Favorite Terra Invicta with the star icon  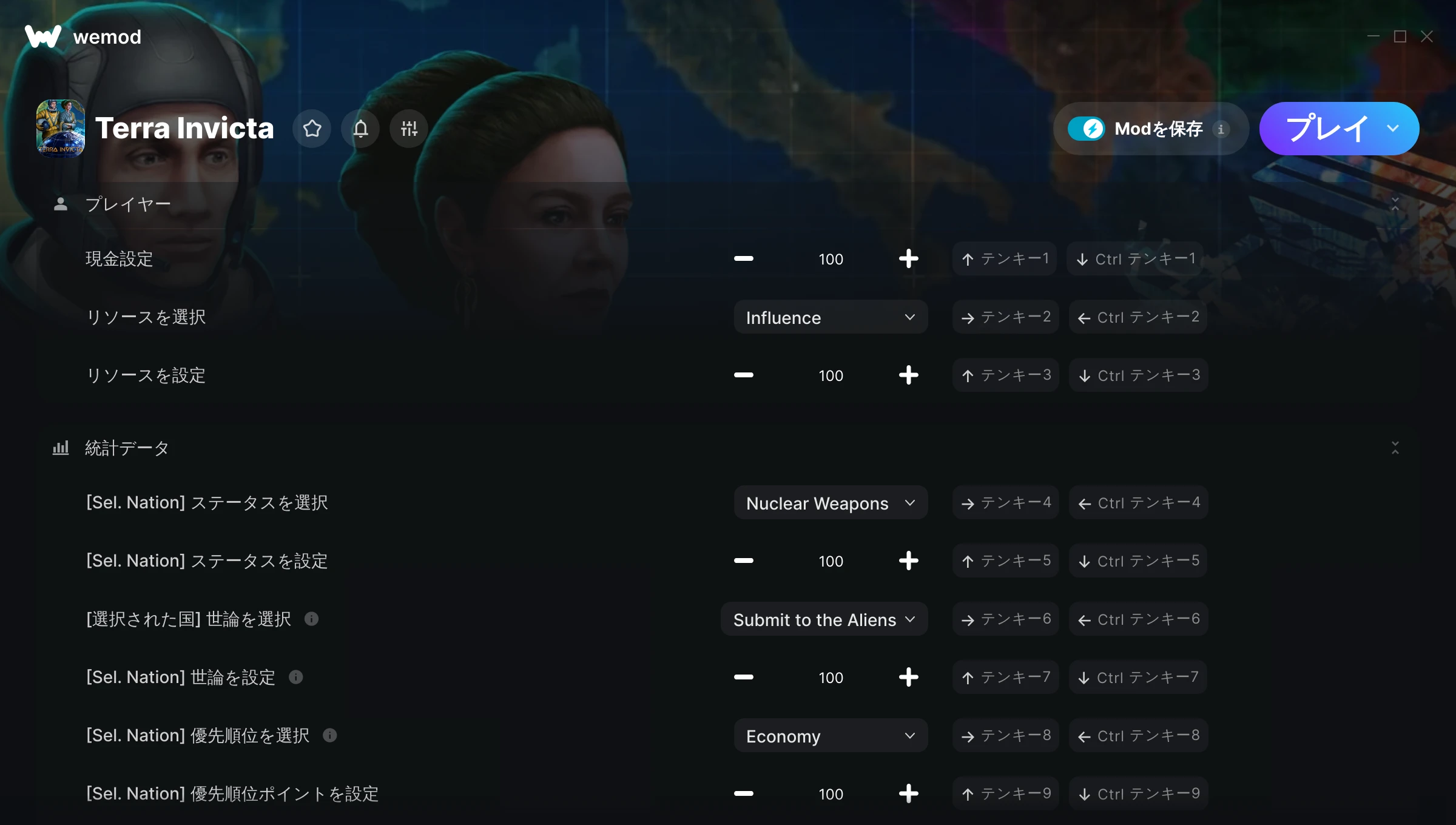(312, 129)
